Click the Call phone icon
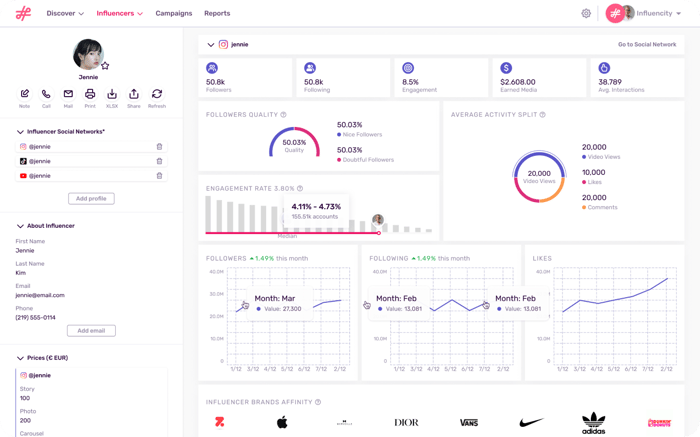700x437 pixels. [46, 94]
